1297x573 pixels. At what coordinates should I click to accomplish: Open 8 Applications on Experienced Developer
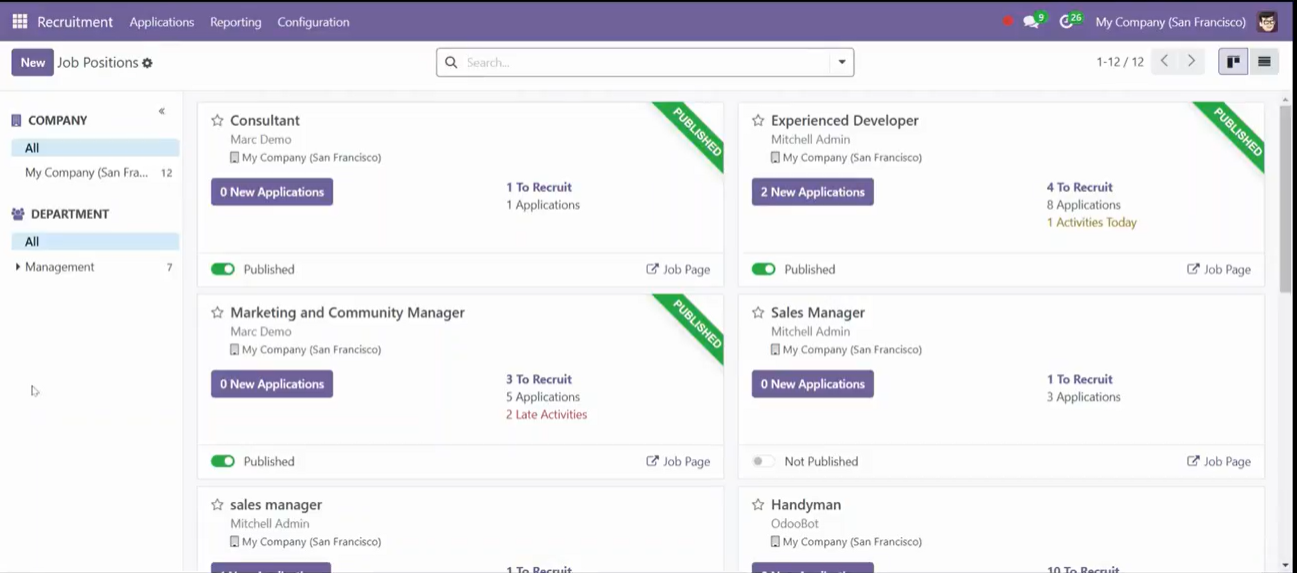(1084, 204)
